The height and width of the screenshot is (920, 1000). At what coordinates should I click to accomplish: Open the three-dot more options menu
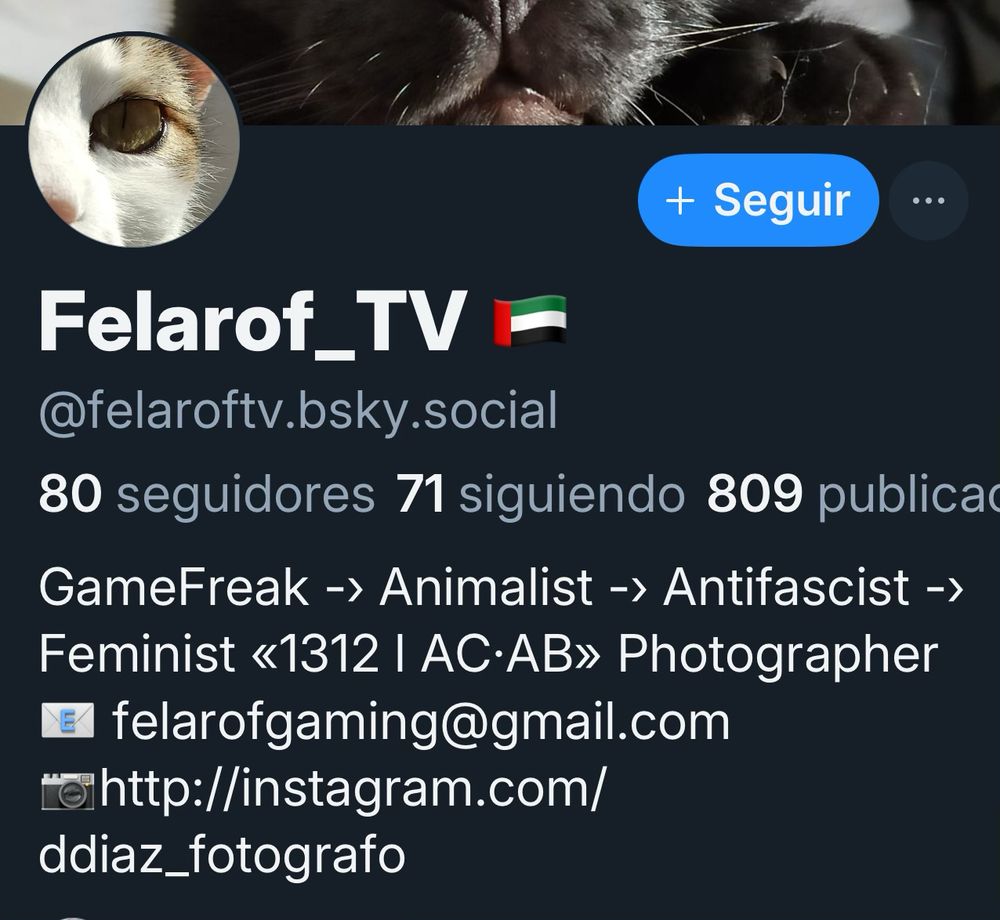pos(929,200)
